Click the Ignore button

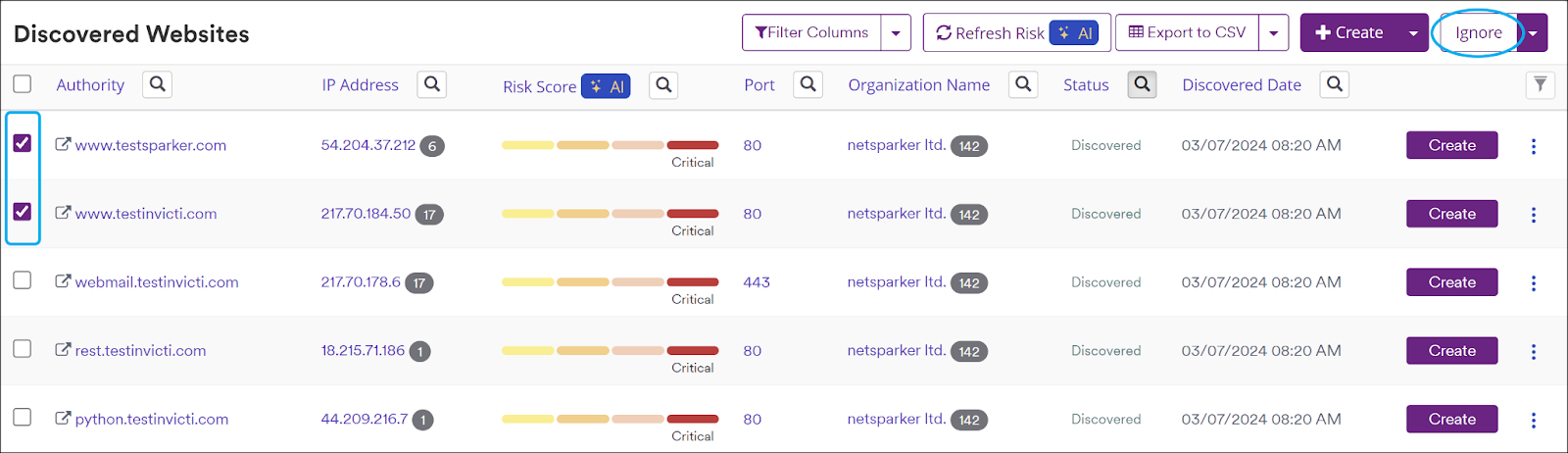1478,33
